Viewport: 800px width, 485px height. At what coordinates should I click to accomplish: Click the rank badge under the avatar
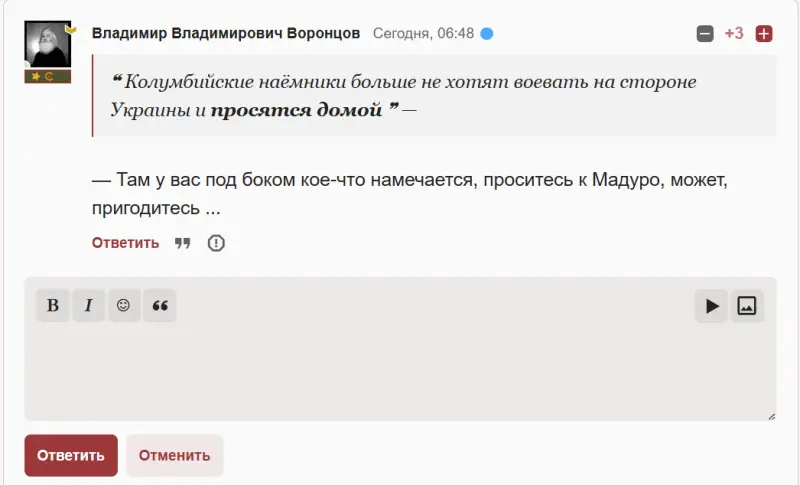(47, 76)
